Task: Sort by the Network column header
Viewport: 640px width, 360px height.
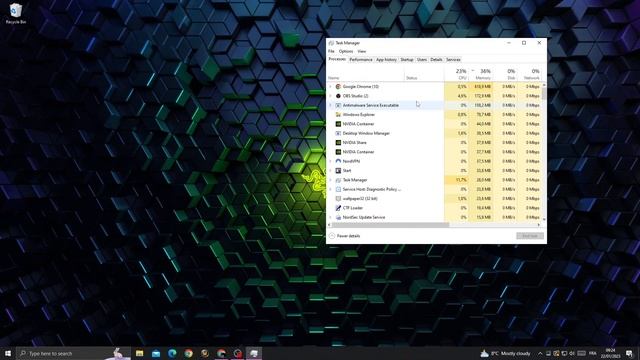Action: (x=529, y=74)
